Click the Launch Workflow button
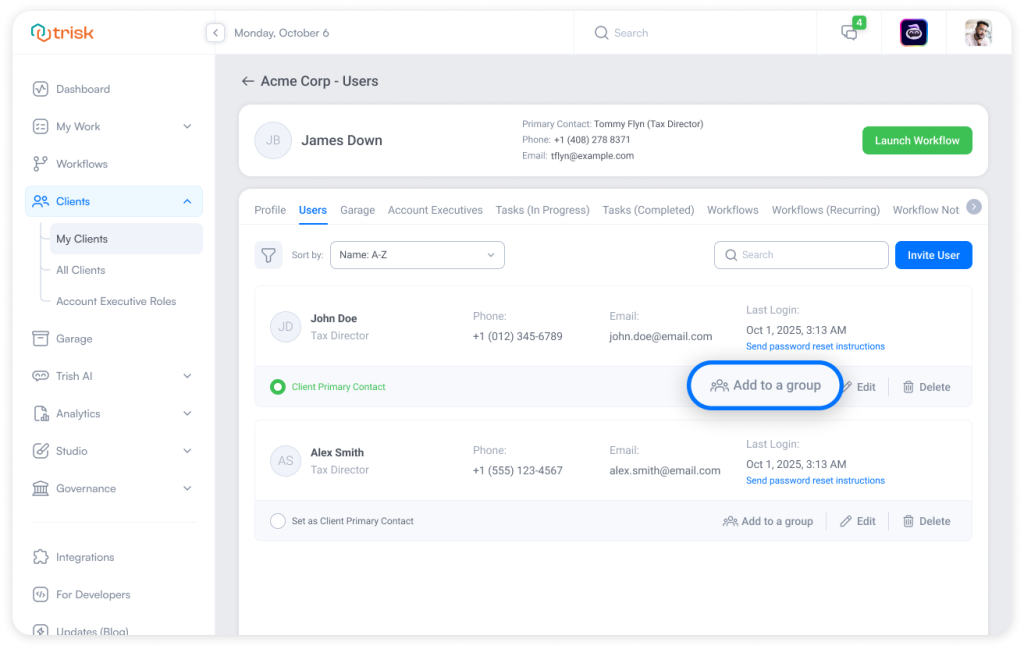This screenshot has height=649, width=1024. pos(917,140)
